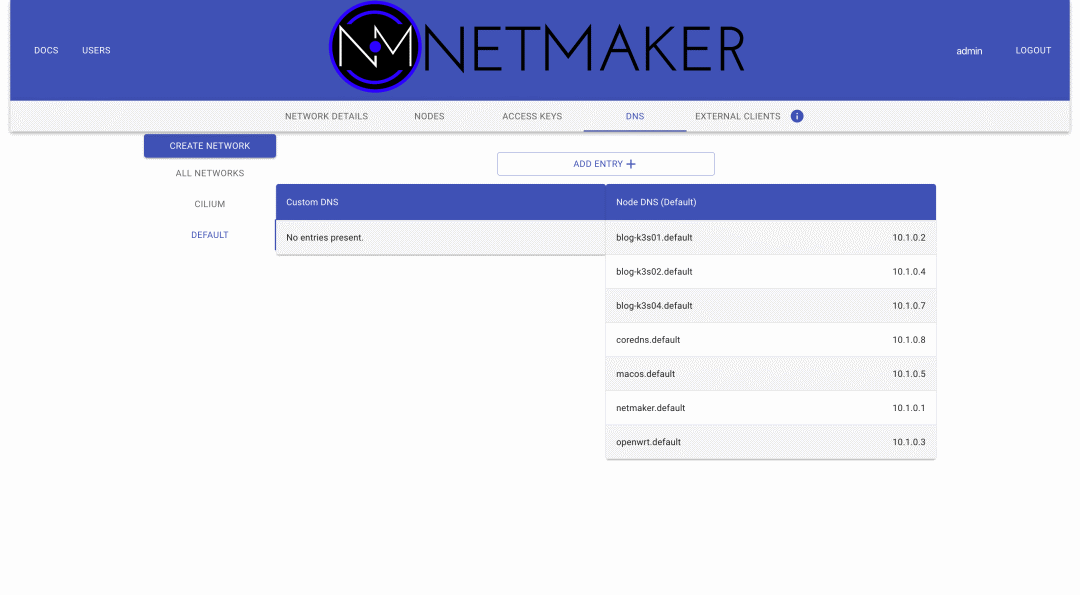Image resolution: width=1080 pixels, height=595 pixels.
Task: Click the IP address 10.1.0.4
Action: [x=909, y=272]
